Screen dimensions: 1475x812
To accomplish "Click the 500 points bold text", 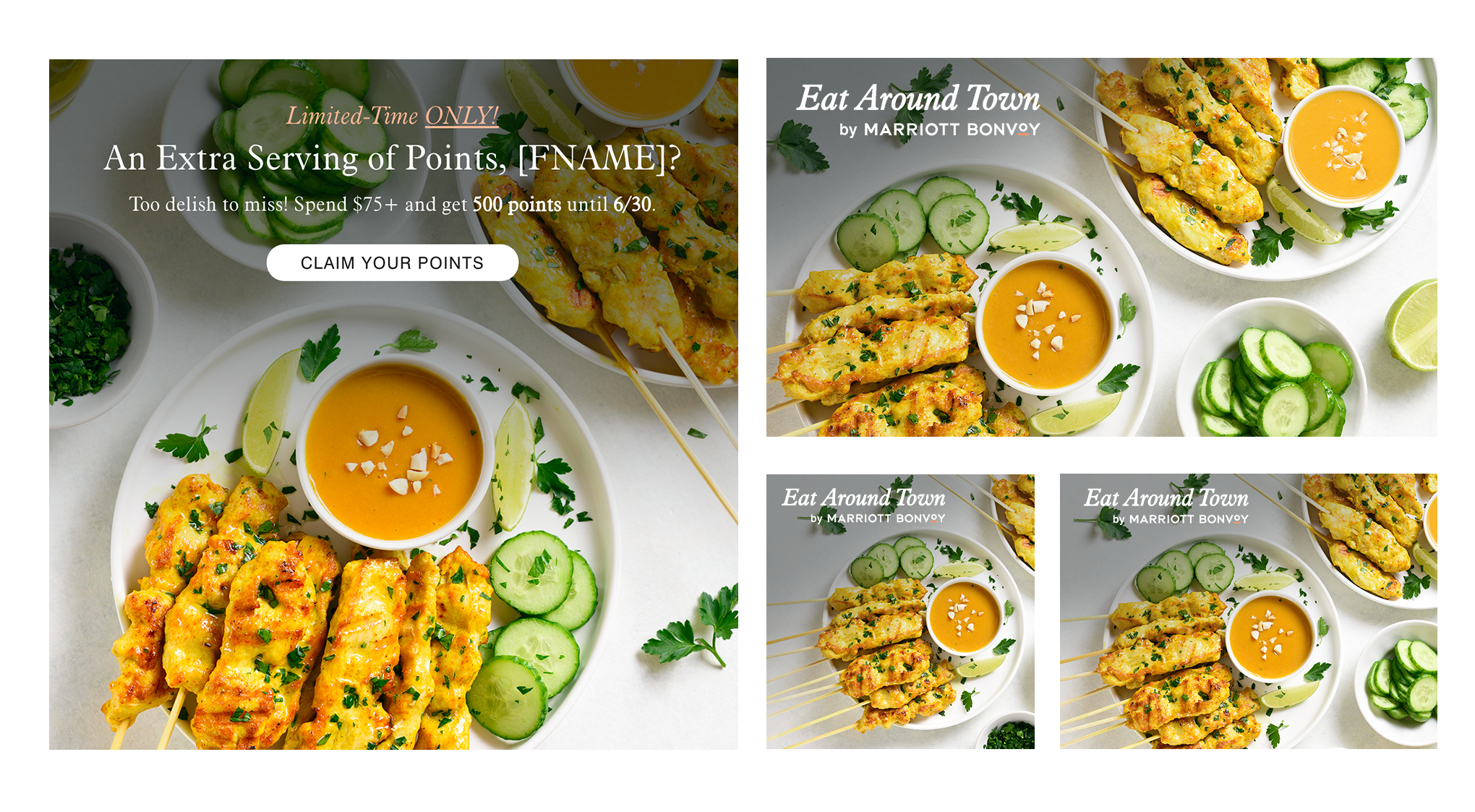I will click(x=517, y=205).
